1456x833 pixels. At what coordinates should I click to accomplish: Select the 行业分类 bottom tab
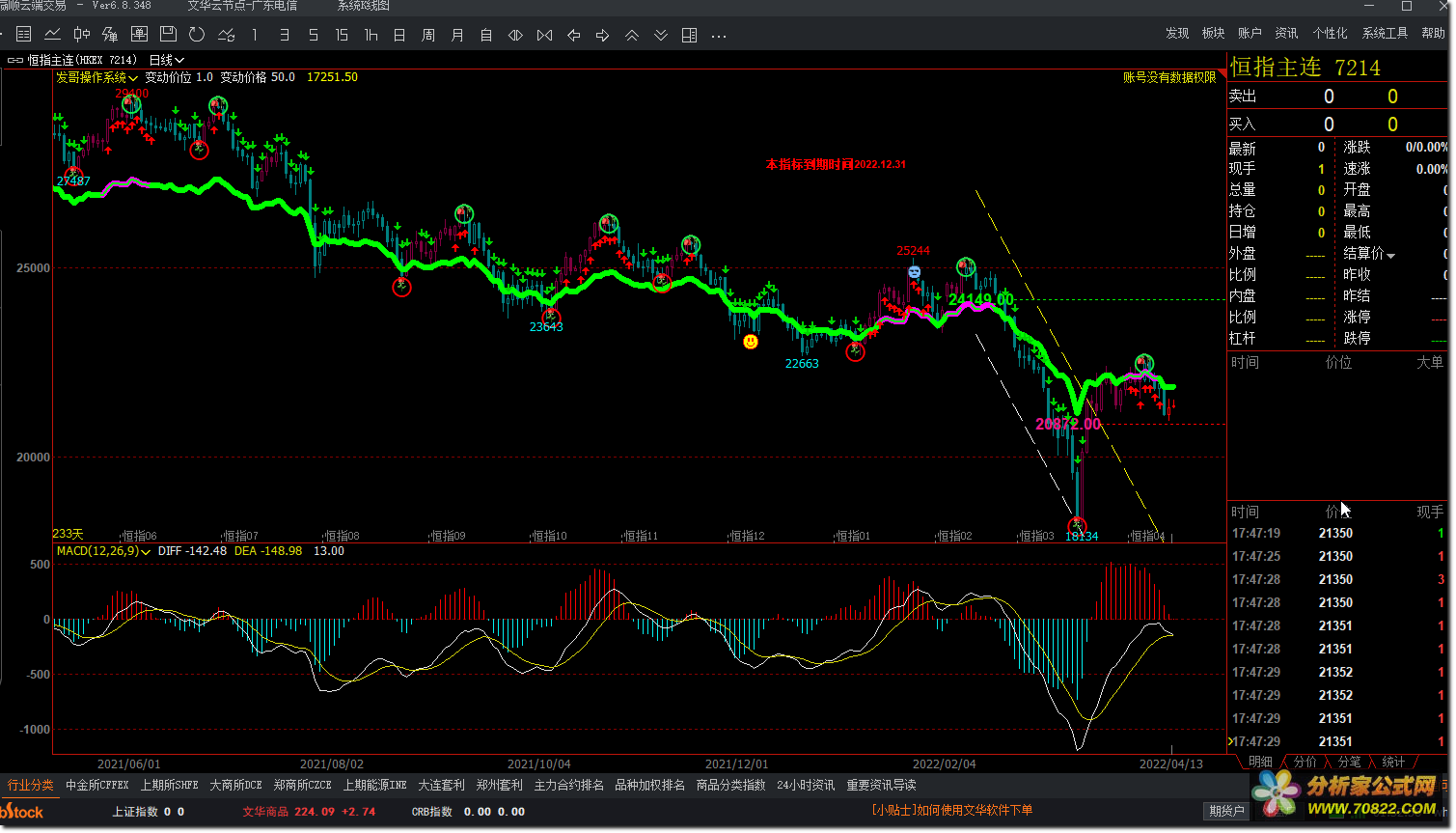coord(31,786)
